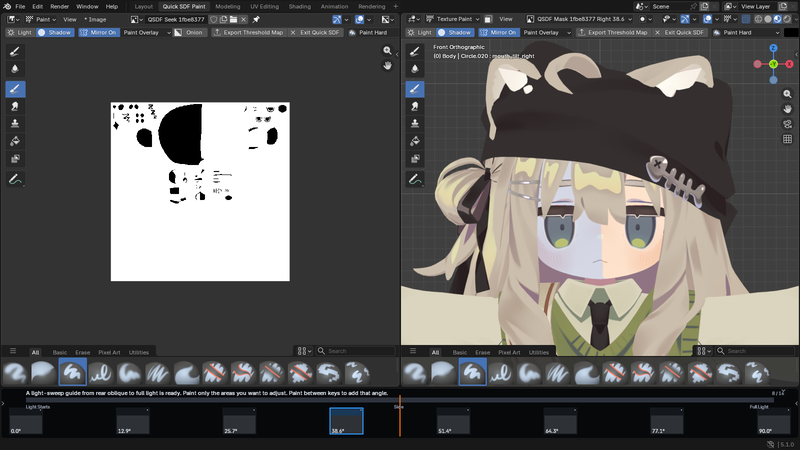Toggle the overlays button in 3D viewport header

pyautogui.click(x=708, y=19)
